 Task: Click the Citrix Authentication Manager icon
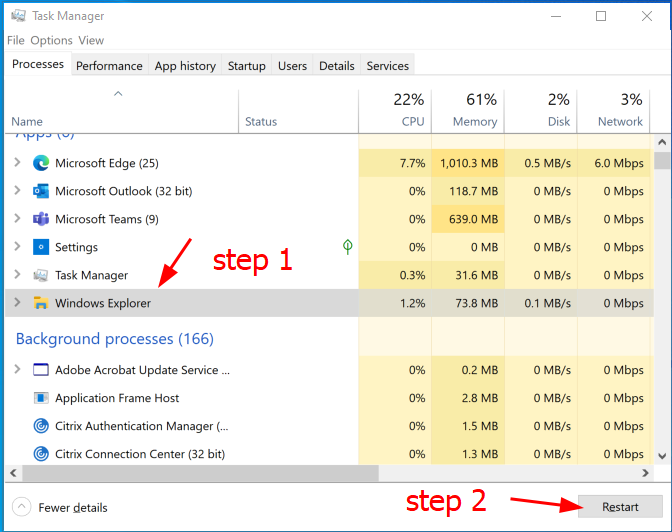[x=41, y=426]
